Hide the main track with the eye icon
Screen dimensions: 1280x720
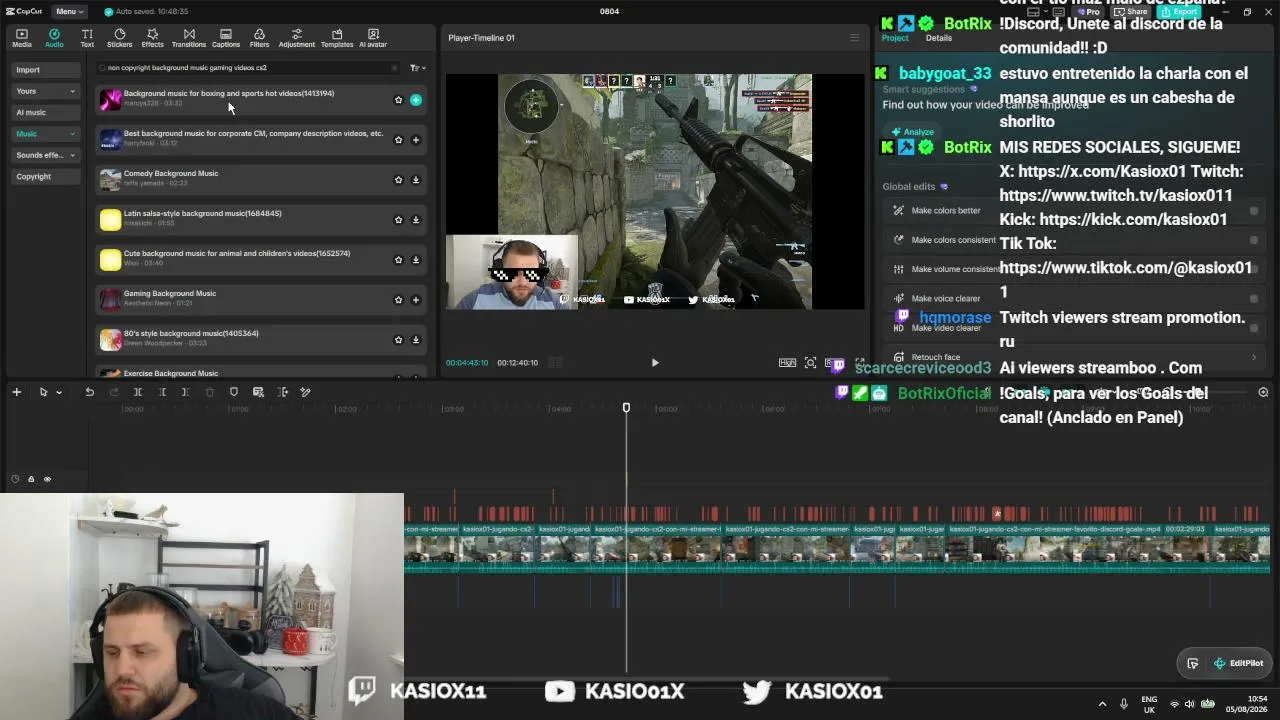tap(47, 479)
